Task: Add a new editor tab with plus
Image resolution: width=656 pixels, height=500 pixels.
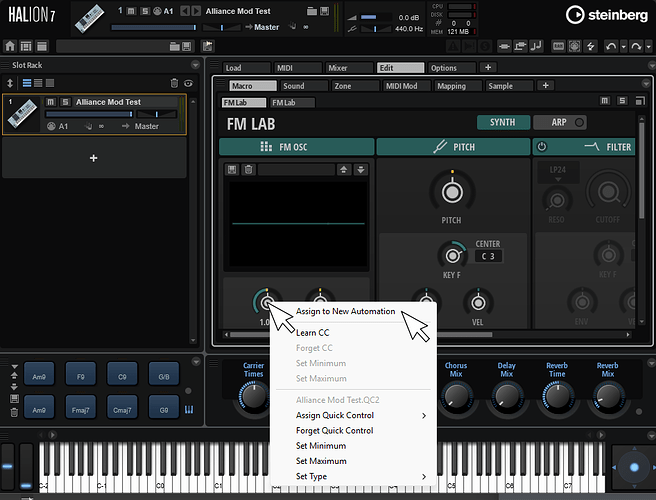Action: pos(546,85)
